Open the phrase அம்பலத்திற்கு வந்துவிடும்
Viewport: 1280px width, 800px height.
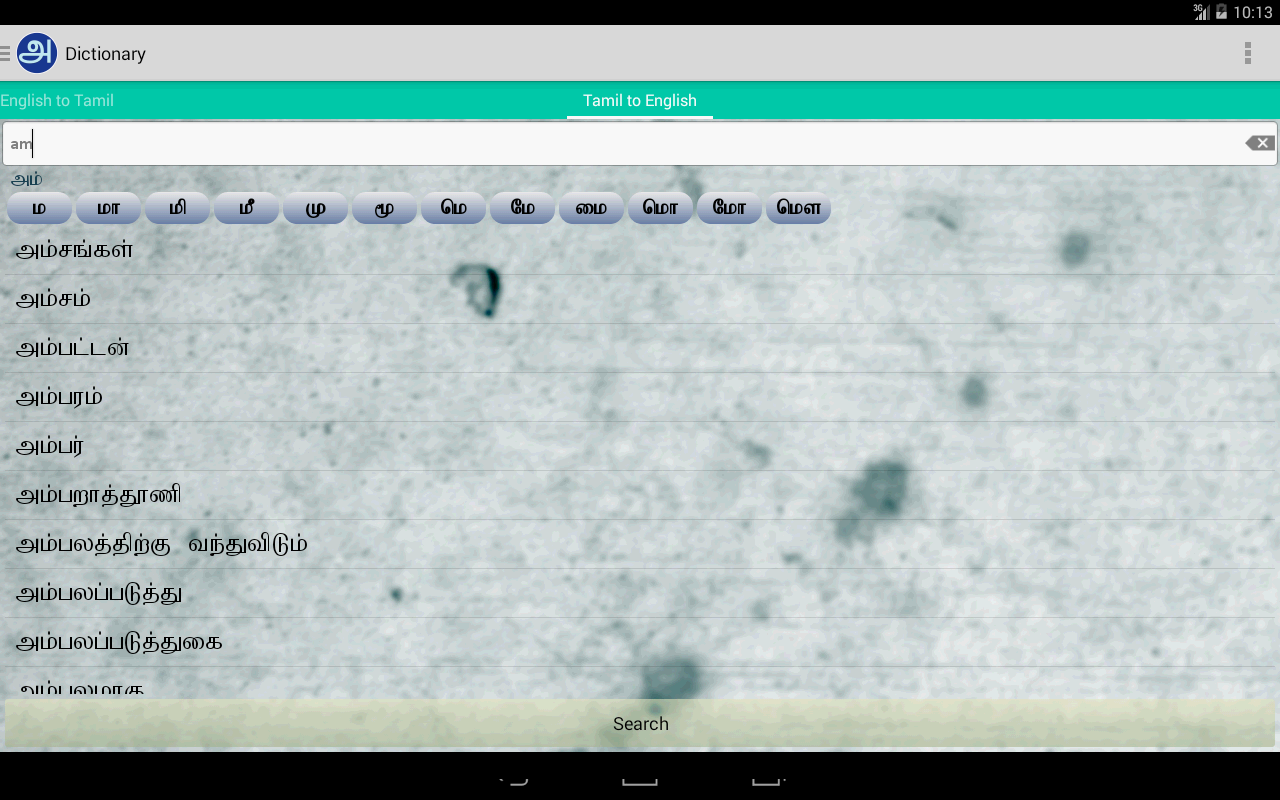(640, 544)
